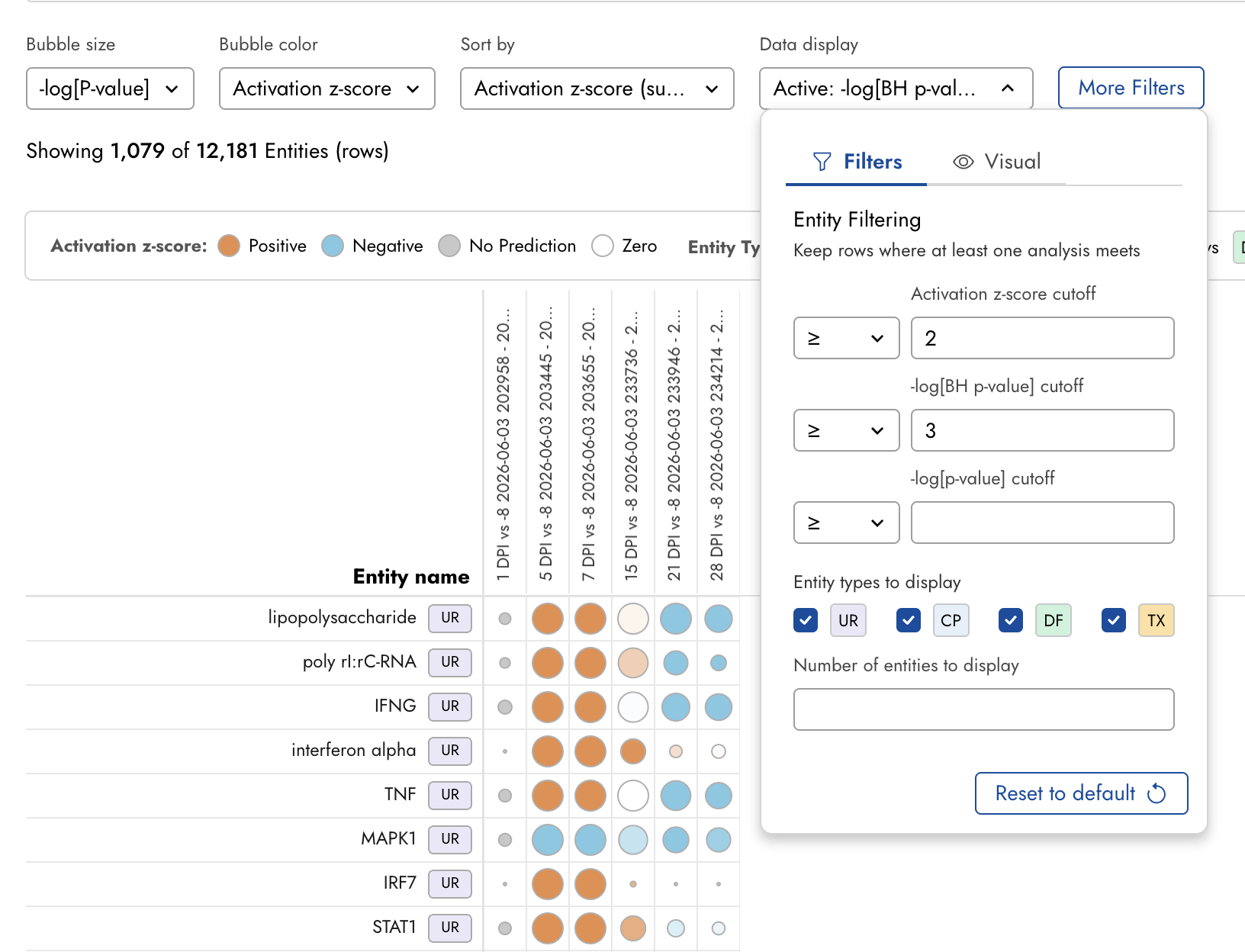Click the eye icon on Visual tab
The height and width of the screenshot is (952, 1245).
(x=964, y=162)
